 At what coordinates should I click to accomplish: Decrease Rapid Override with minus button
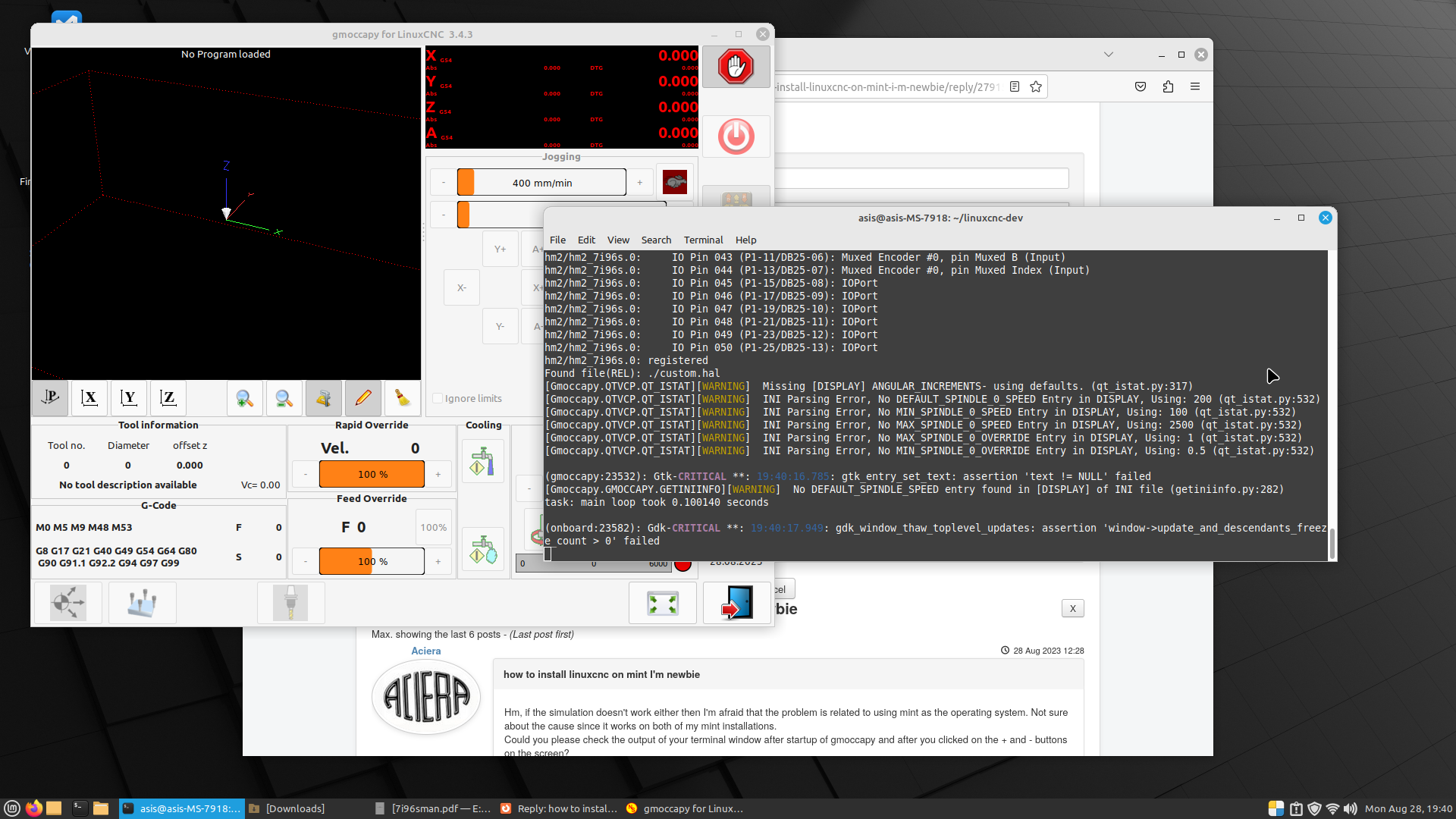(306, 474)
